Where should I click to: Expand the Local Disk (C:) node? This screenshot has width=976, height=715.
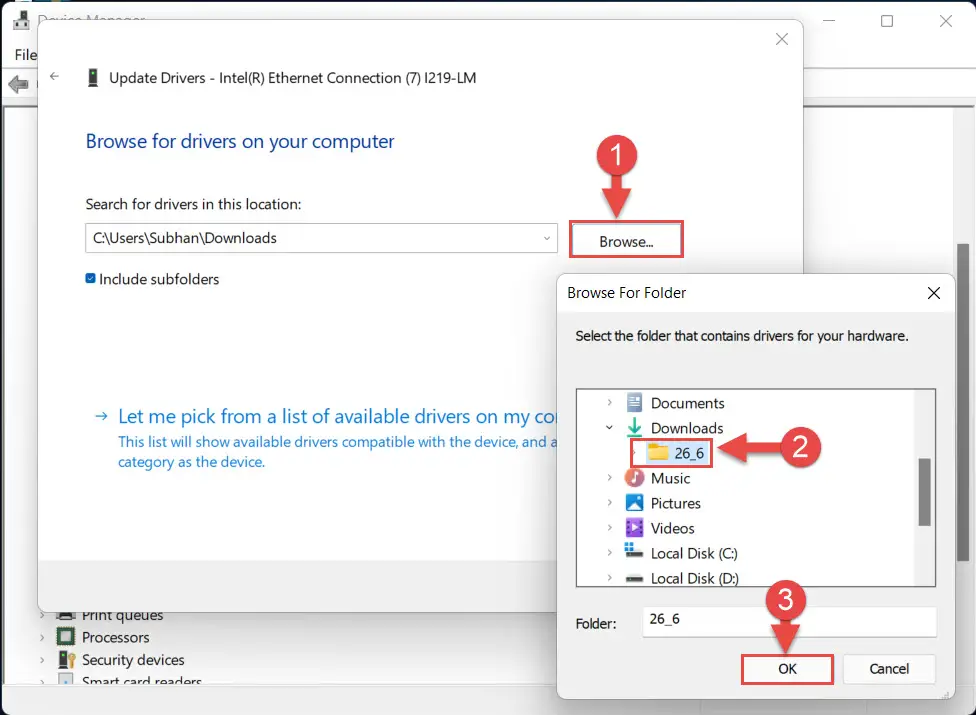pyautogui.click(x=609, y=553)
